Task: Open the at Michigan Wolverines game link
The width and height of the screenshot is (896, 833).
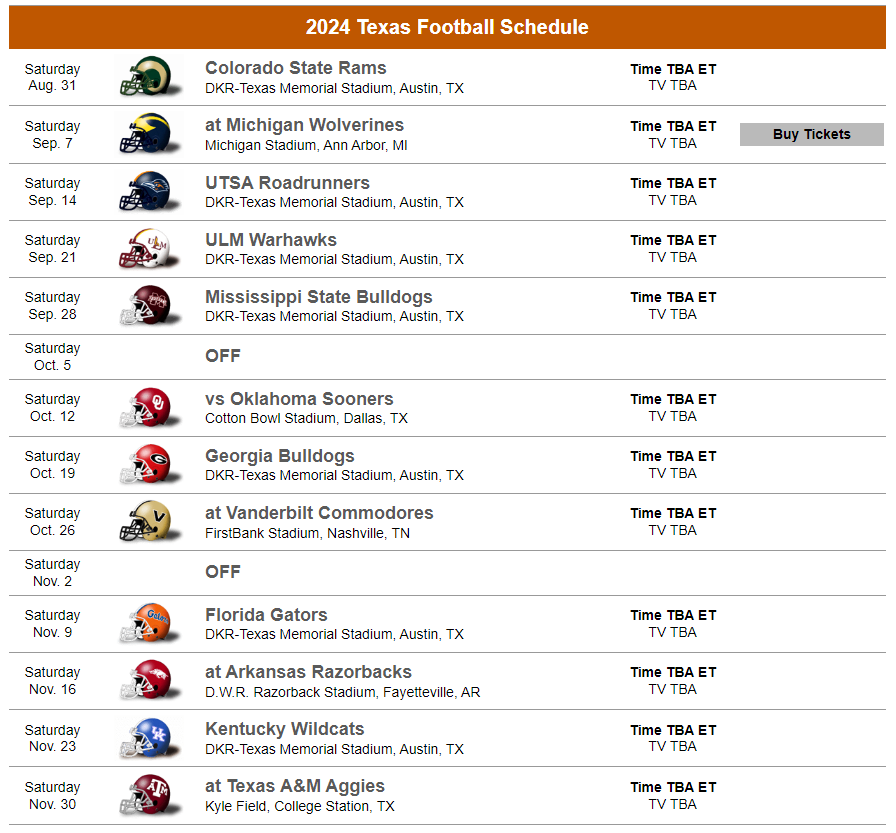Action: pyautogui.click(x=304, y=126)
